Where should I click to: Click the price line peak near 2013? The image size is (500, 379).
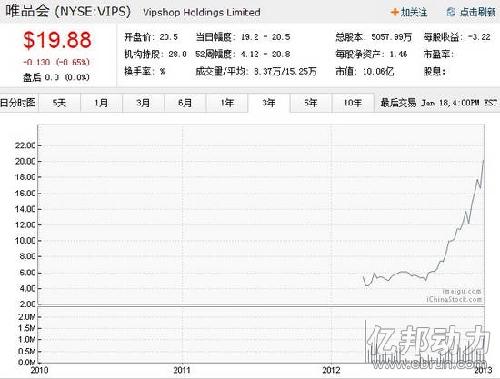pyautogui.click(x=483, y=161)
